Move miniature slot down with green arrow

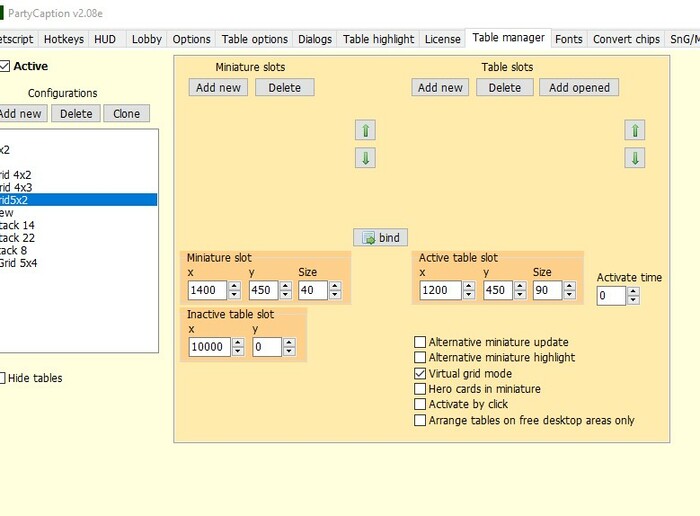coord(366,158)
